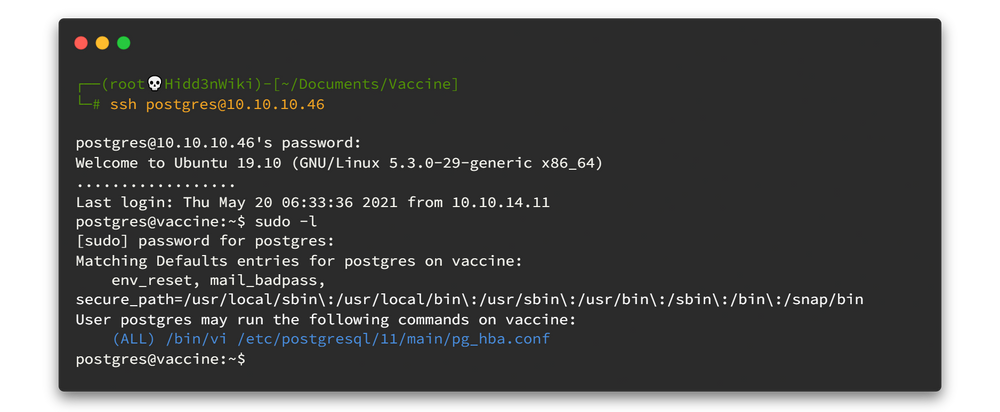Click the red close window button
This screenshot has height=412, width=1000.
click(x=81, y=43)
